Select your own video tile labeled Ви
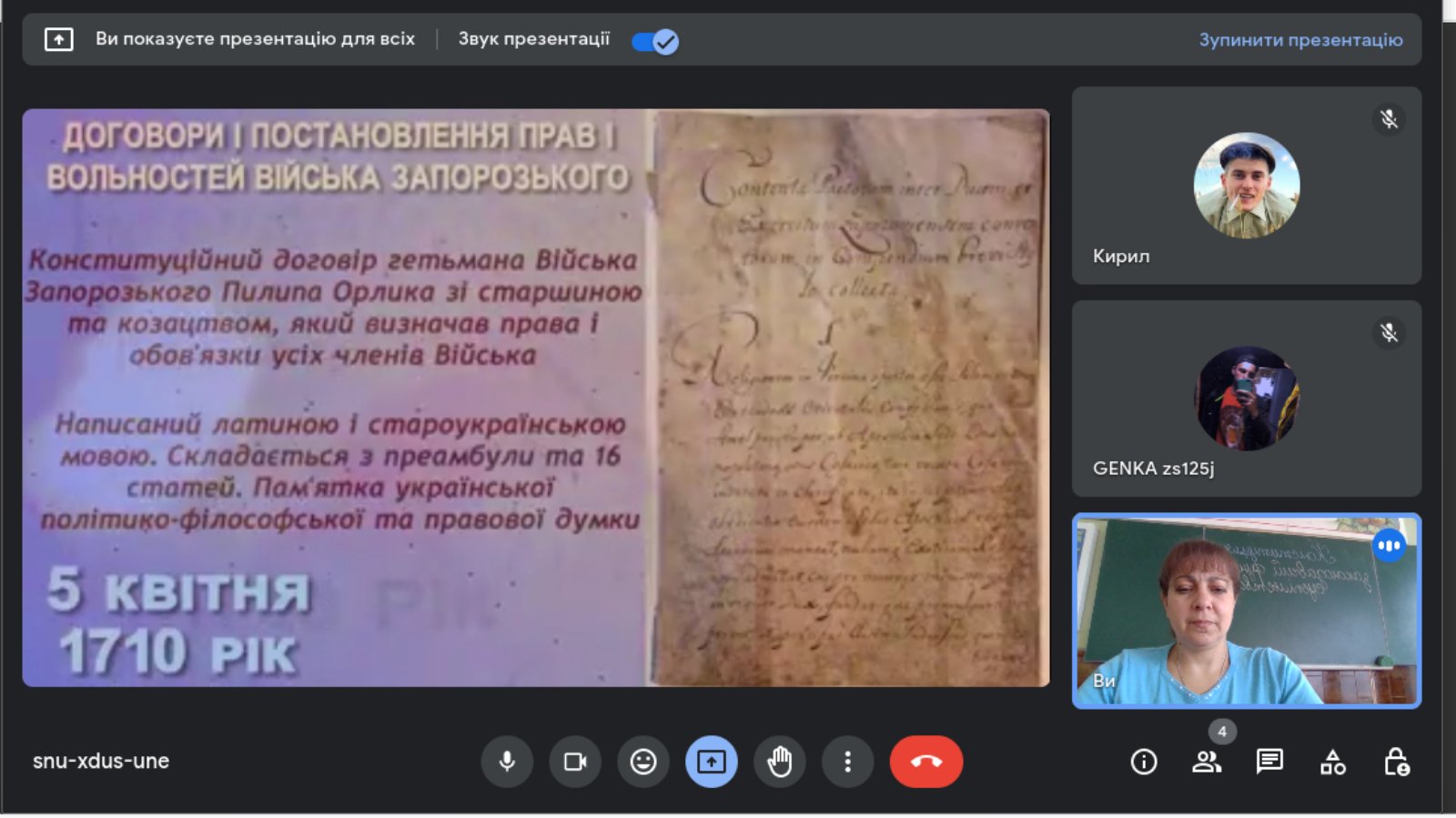 tap(1247, 611)
